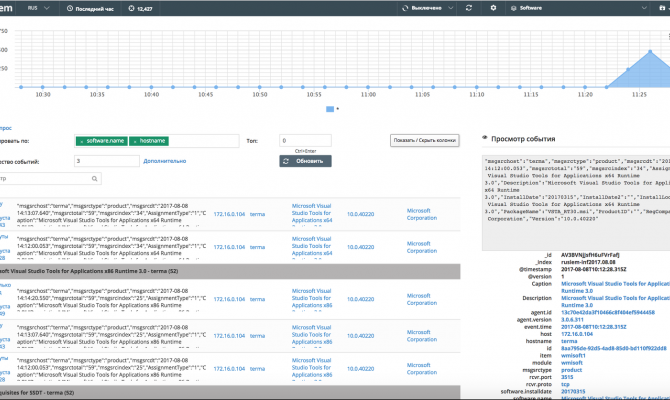Click the peak data point near 11:25
Viewport: 670px width, 400px height.
(x=650, y=52)
